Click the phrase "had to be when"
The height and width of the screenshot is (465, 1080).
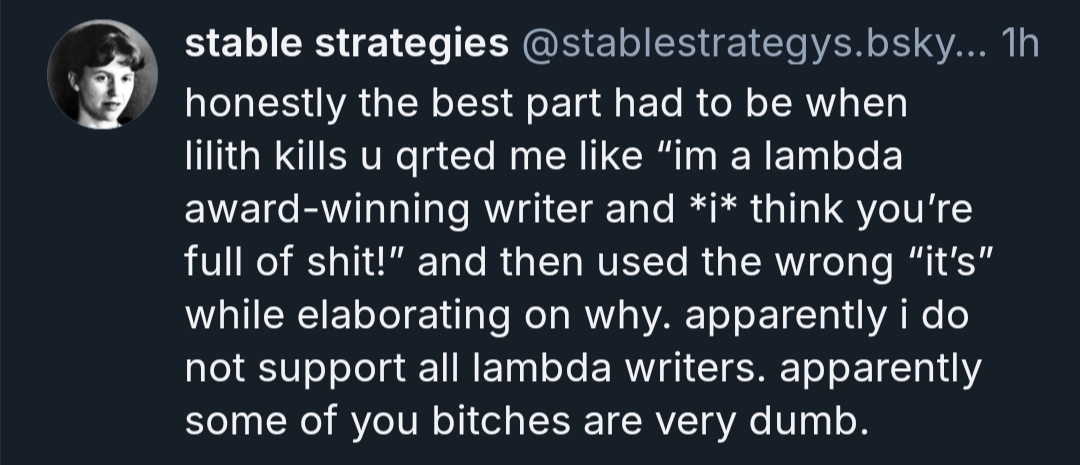click(x=758, y=105)
